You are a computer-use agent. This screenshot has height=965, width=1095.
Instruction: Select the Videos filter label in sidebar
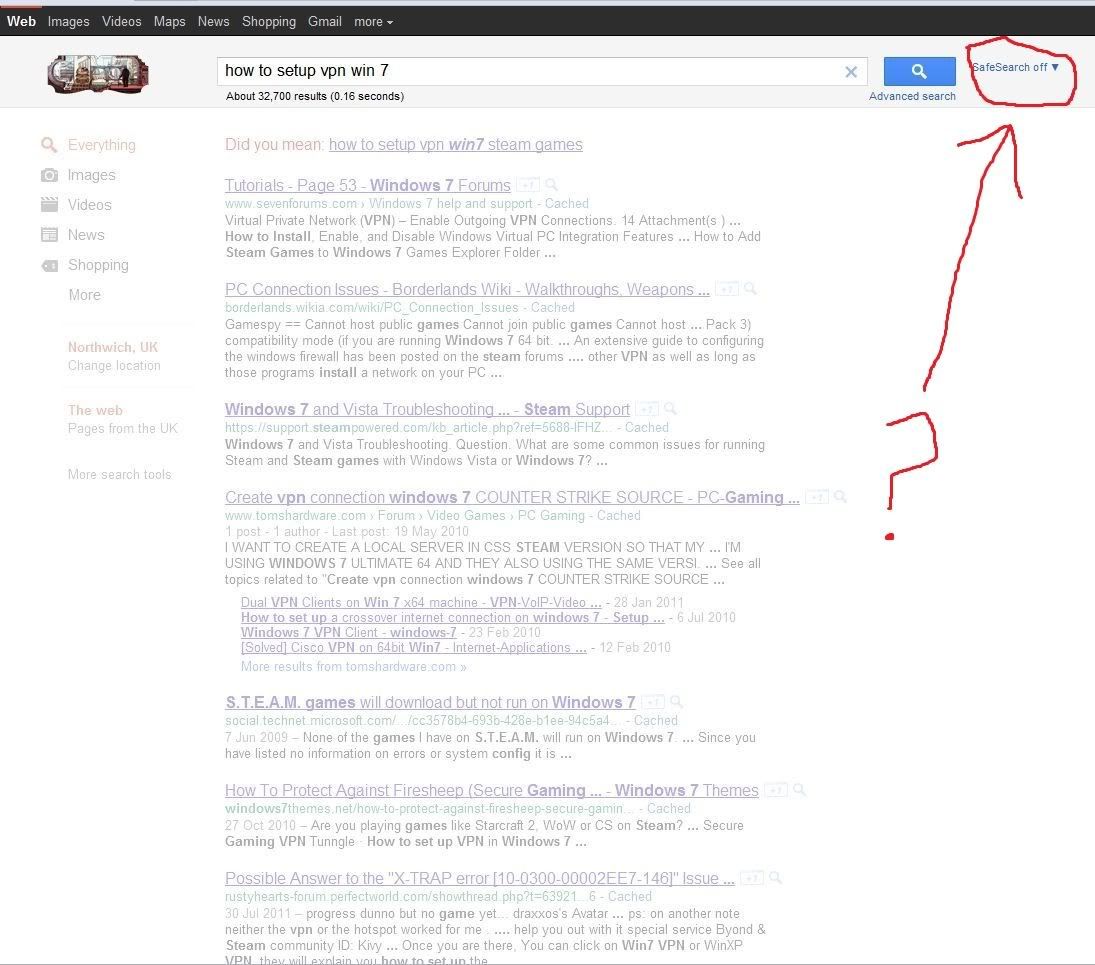[x=89, y=205]
